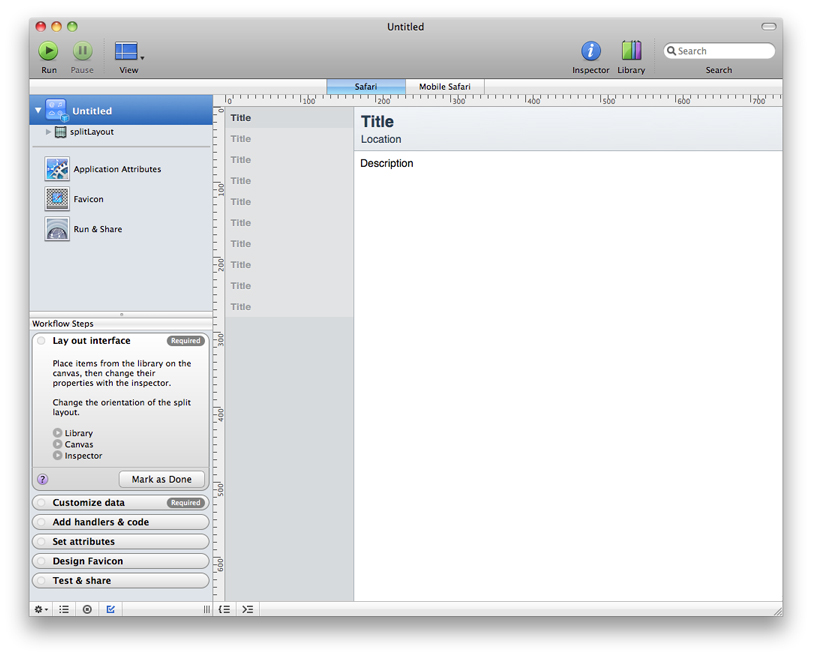Expand the splitLayout tree item
This screenshot has height=657, width=813.
click(x=48, y=132)
